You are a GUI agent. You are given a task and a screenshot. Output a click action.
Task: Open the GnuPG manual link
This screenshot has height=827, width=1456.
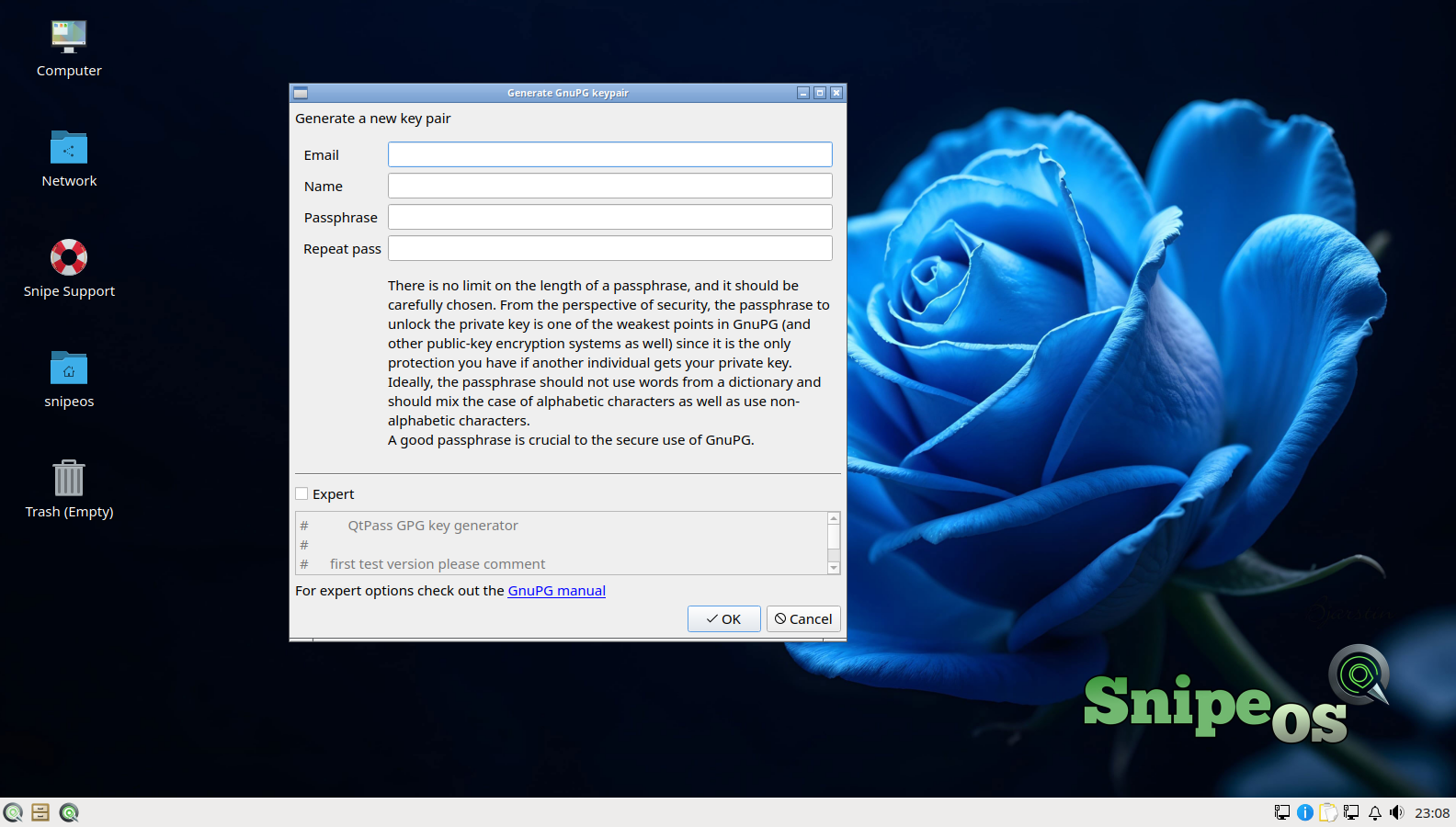pos(557,591)
